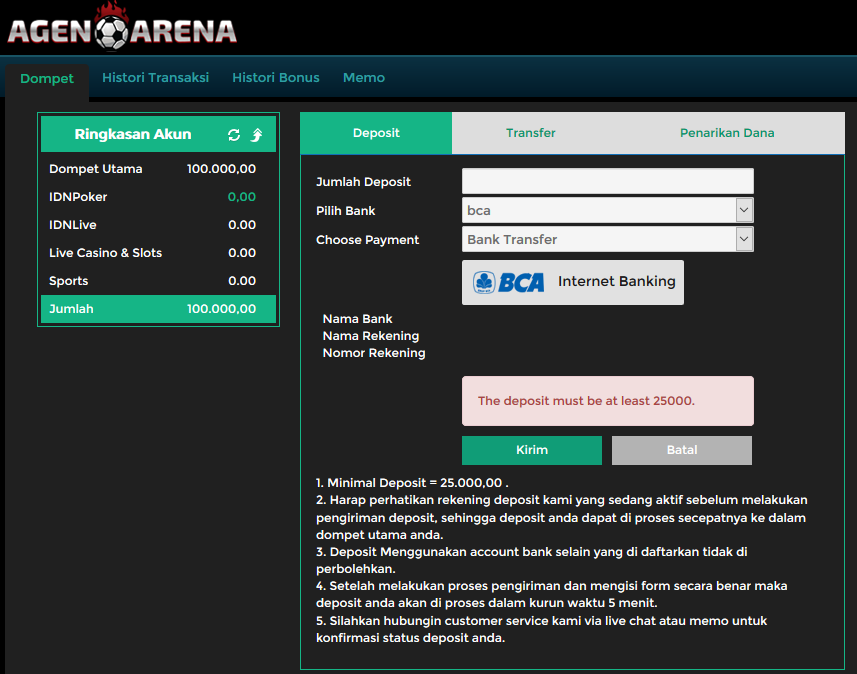Switch to Histori Transaksi tab

click(x=156, y=78)
